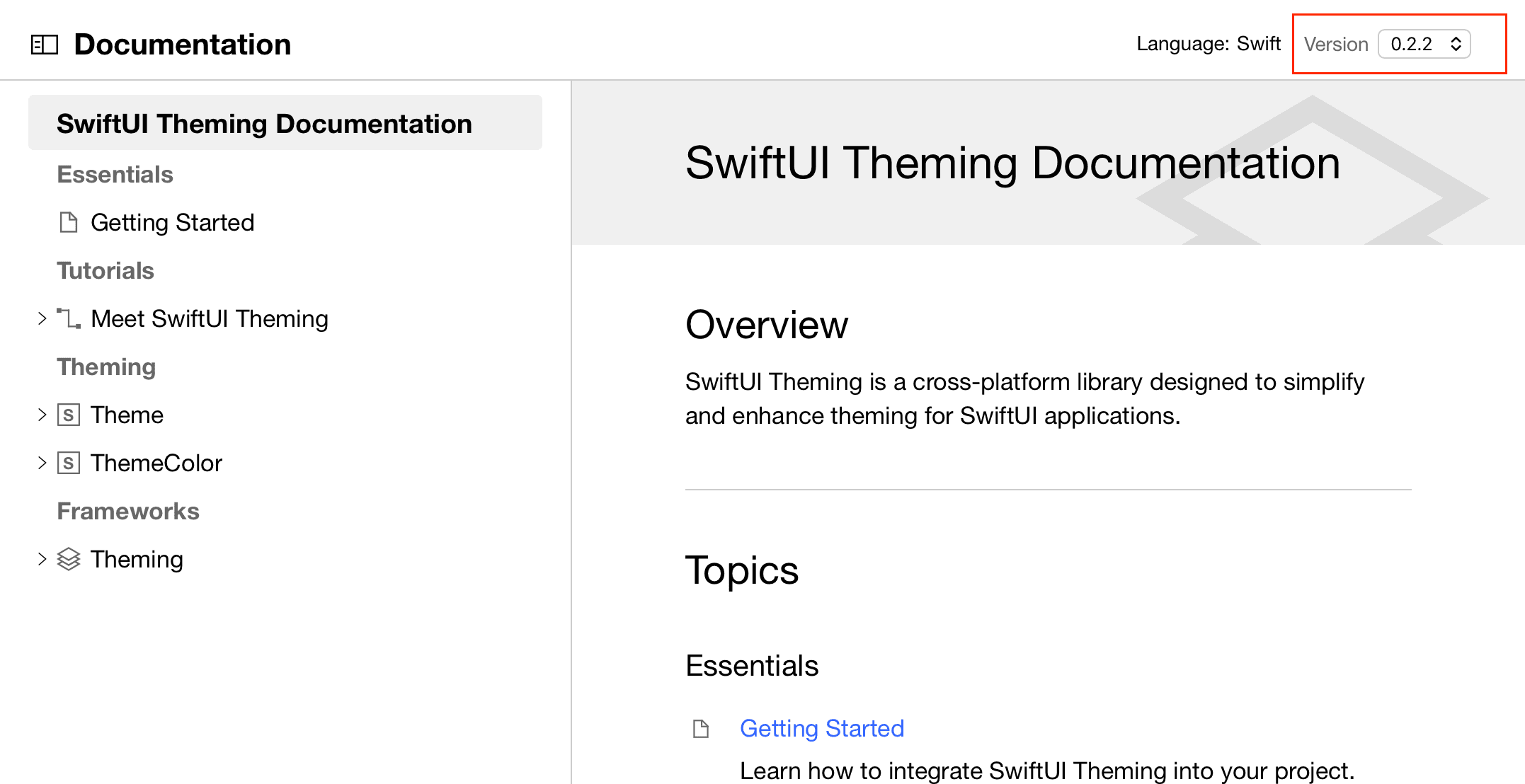Image resolution: width=1525 pixels, height=784 pixels.
Task: Click the article icon beside Getting Started link
Action: coord(701,728)
